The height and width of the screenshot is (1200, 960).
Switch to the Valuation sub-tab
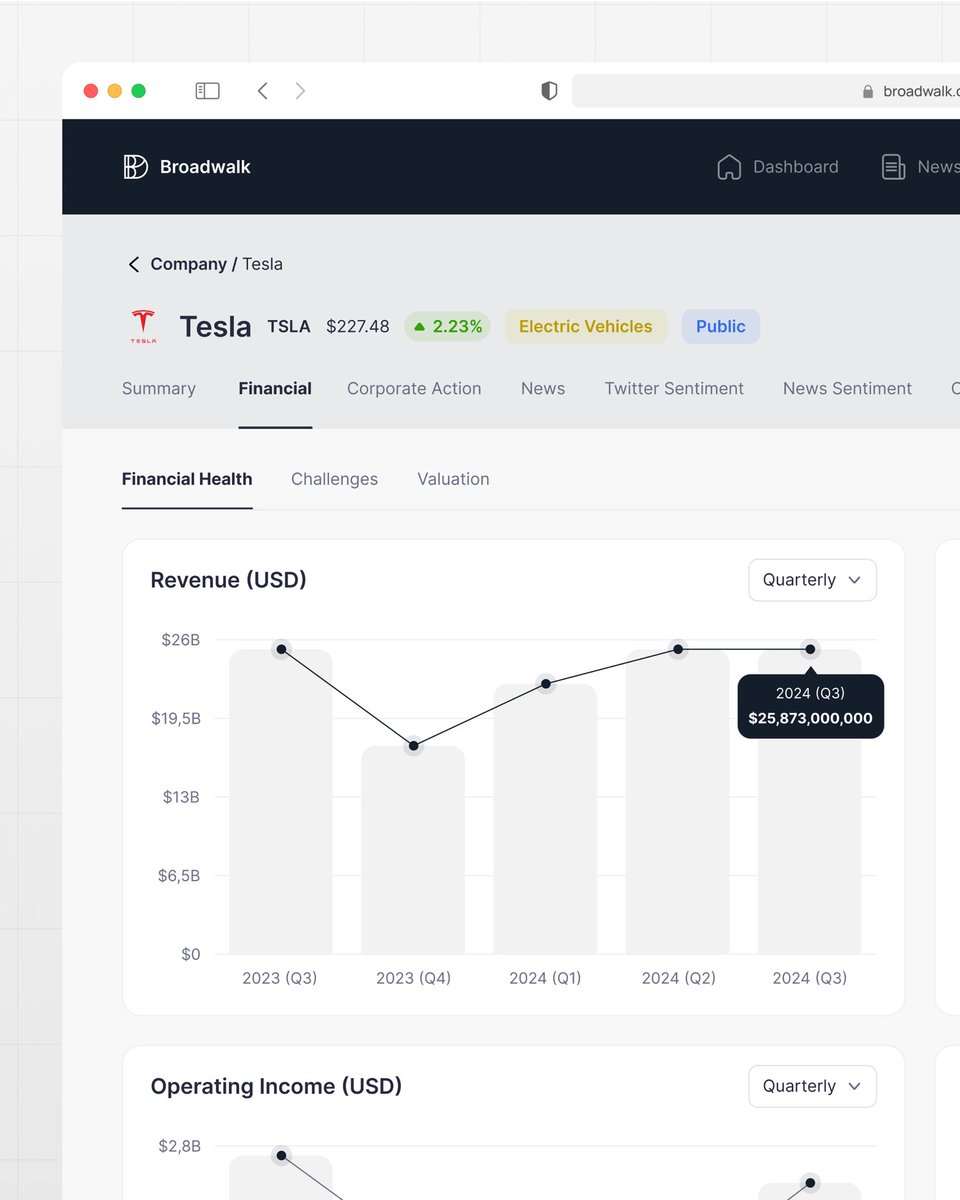tap(453, 479)
